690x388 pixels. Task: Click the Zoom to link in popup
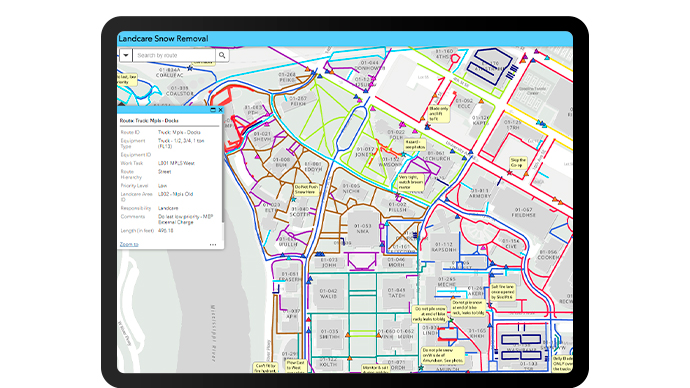[129, 244]
